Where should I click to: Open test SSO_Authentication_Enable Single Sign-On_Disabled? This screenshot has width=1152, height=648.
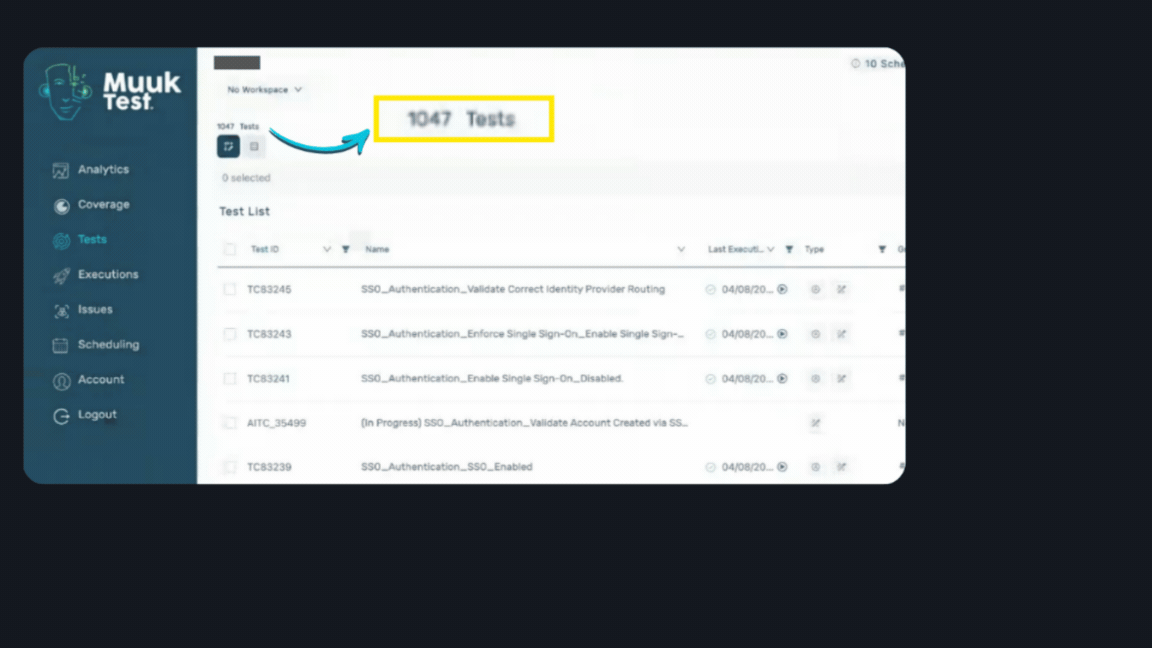492,378
